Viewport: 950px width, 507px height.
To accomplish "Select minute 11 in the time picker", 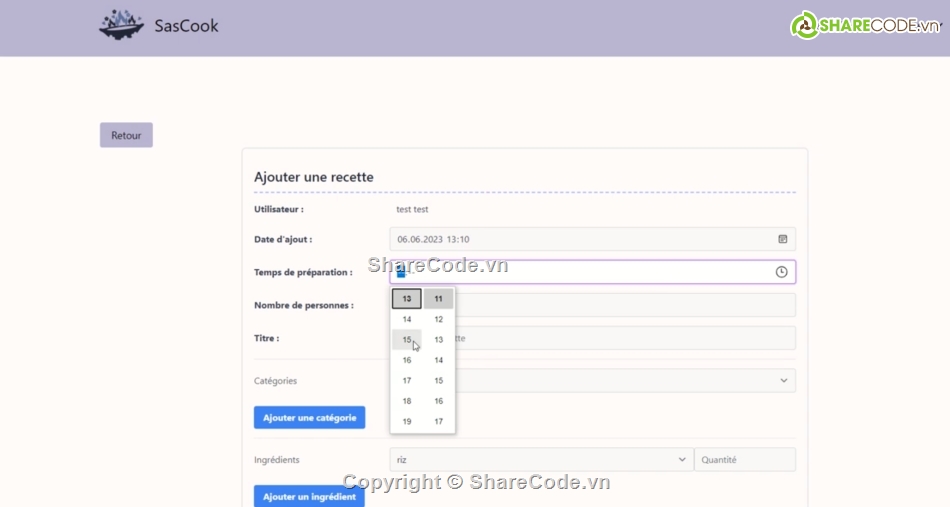I will click(438, 299).
